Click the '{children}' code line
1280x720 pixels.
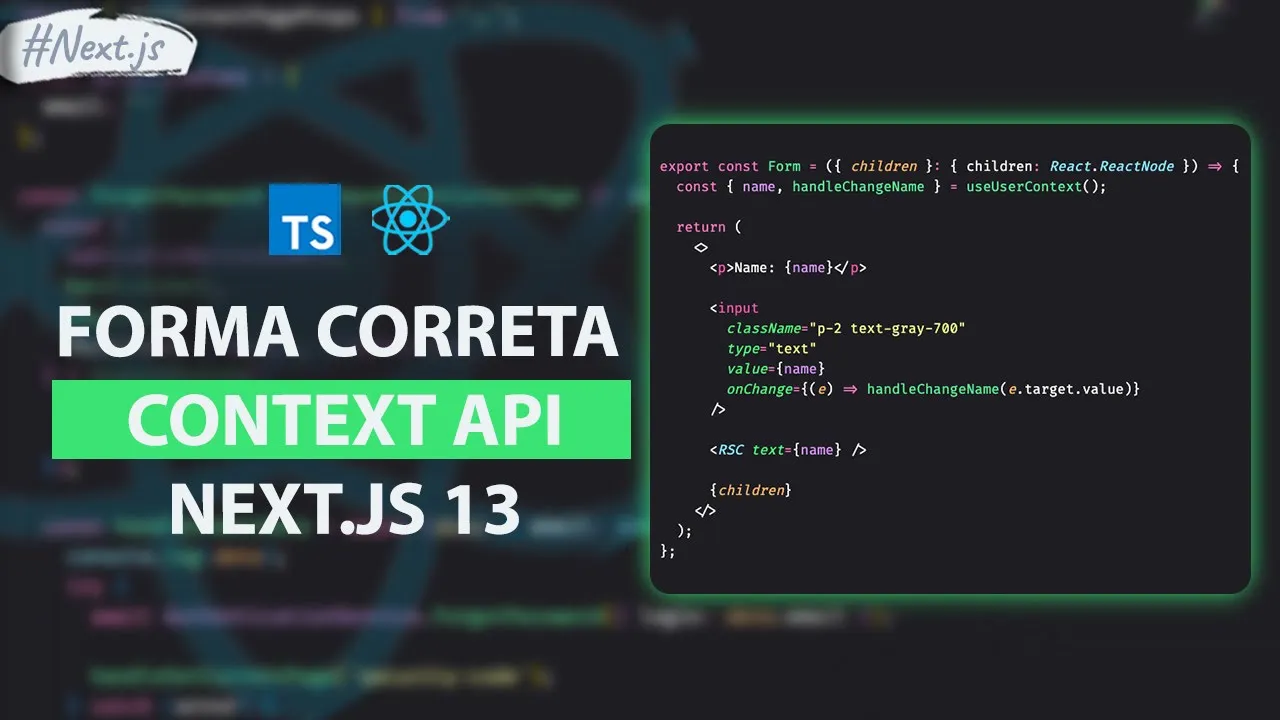751,490
